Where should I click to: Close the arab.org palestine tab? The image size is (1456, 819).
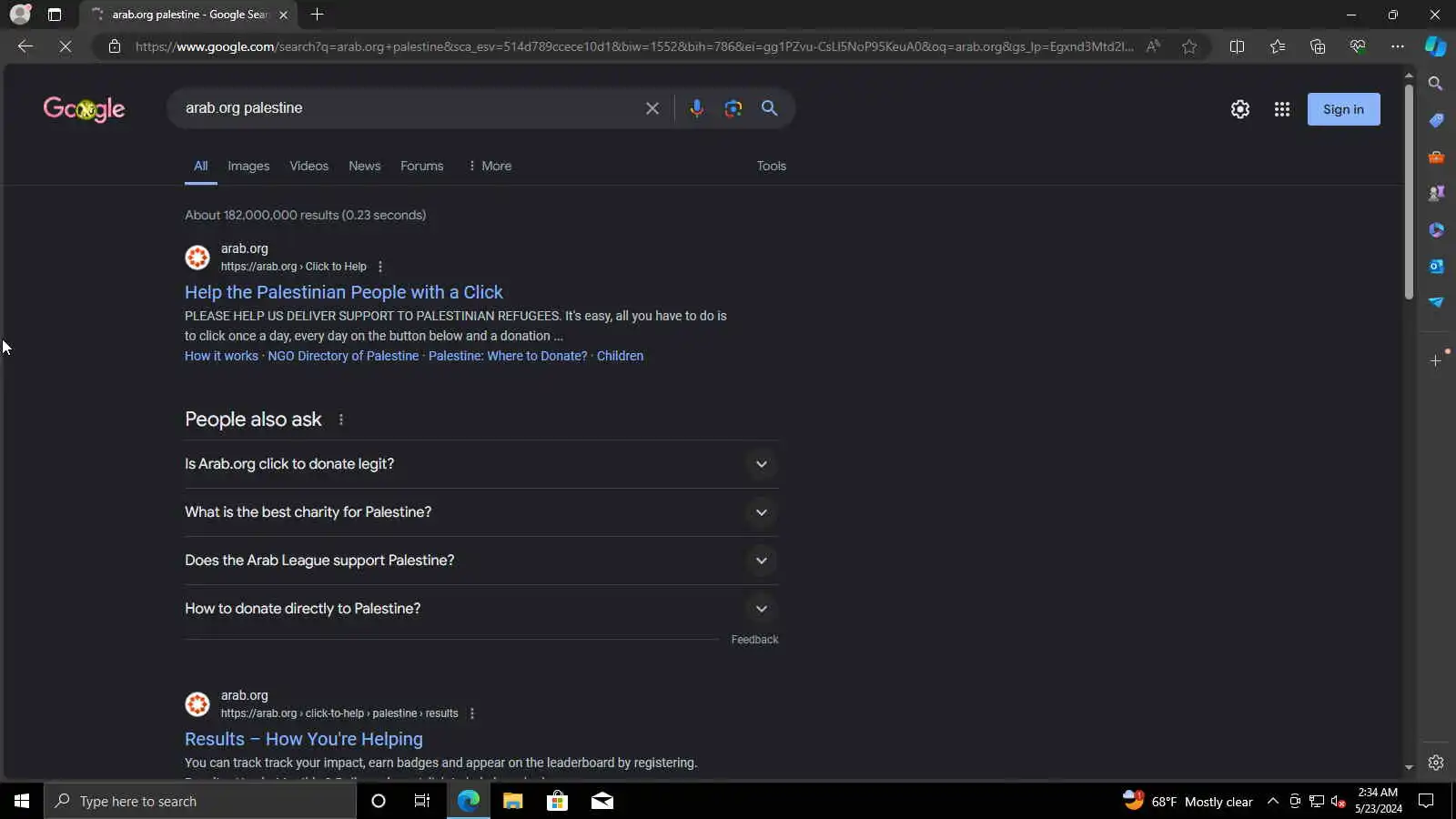pyautogui.click(x=283, y=15)
